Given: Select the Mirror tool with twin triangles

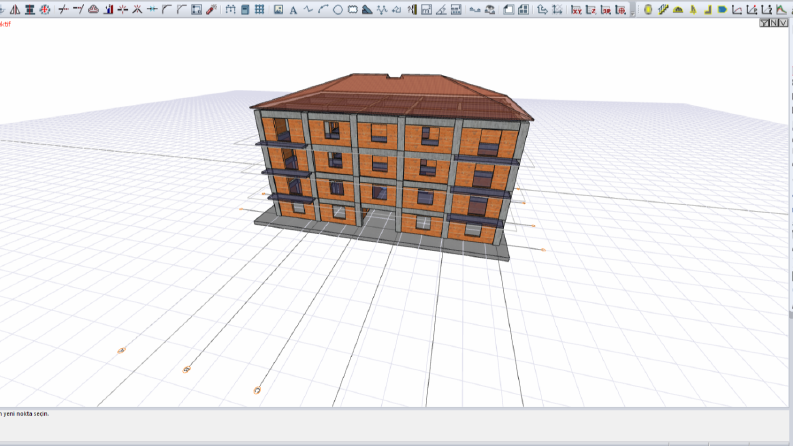Looking at the screenshot, I should point(15,9).
